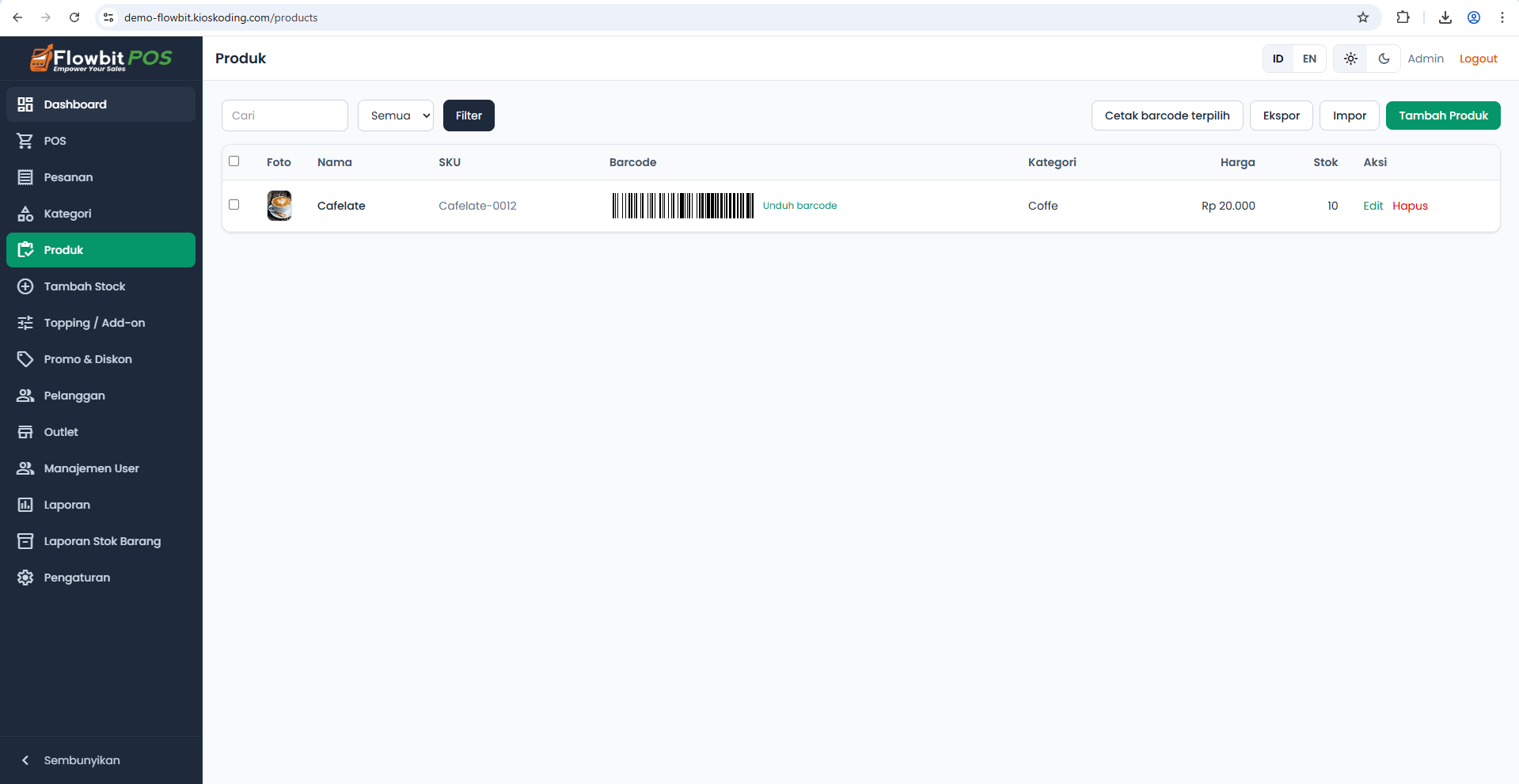Check the select-all checkbox in table header
Screen dimensions: 1519x784
pos(234,161)
